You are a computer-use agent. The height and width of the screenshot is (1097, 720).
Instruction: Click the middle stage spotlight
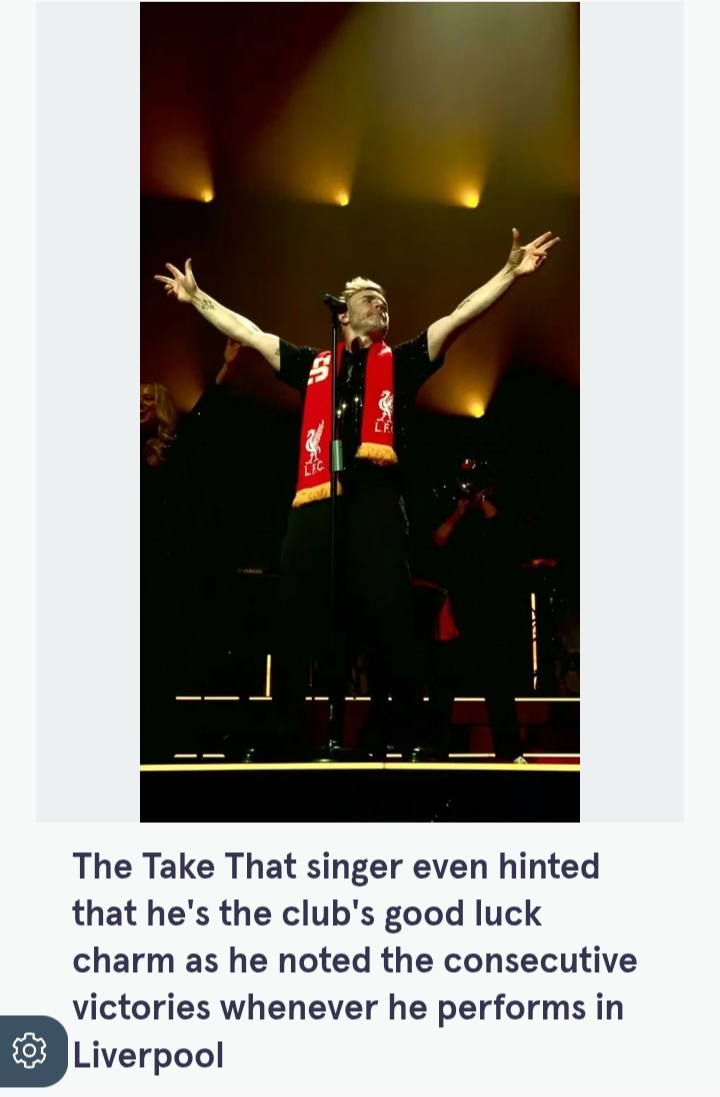pos(342,199)
